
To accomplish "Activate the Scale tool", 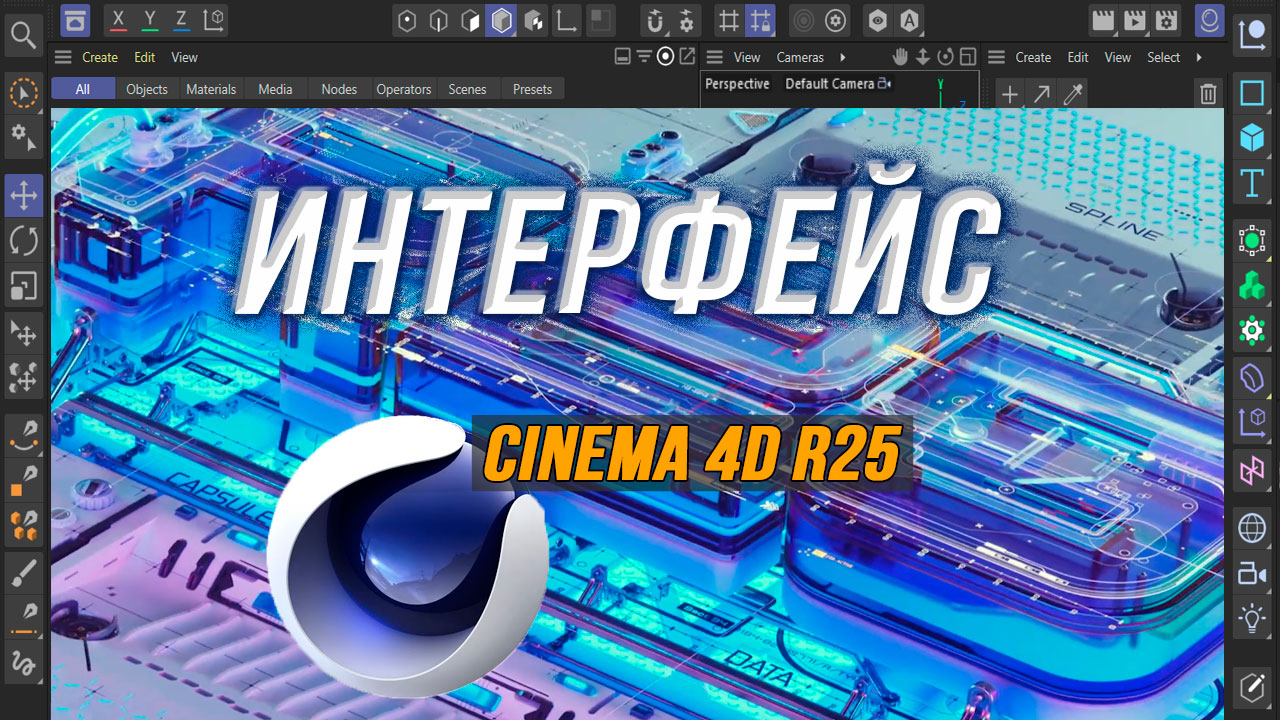I will [23, 286].
